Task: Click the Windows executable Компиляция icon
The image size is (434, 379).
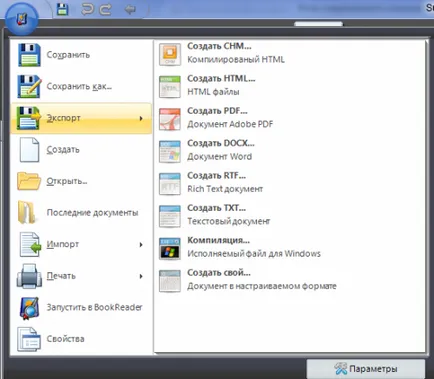Action: click(x=170, y=248)
